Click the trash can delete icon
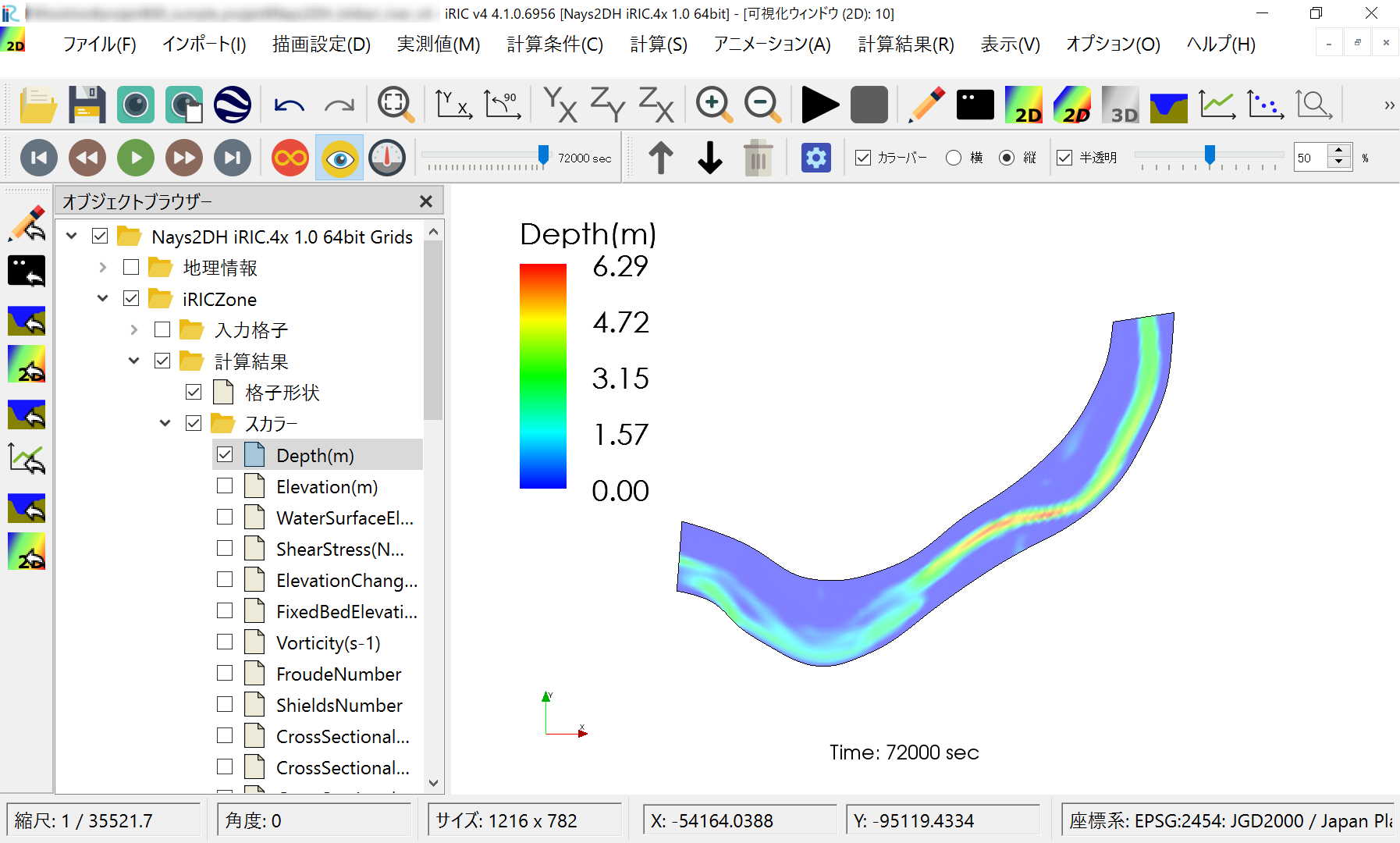The width and height of the screenshot is (1400, 843). click(x=758, y=158)
